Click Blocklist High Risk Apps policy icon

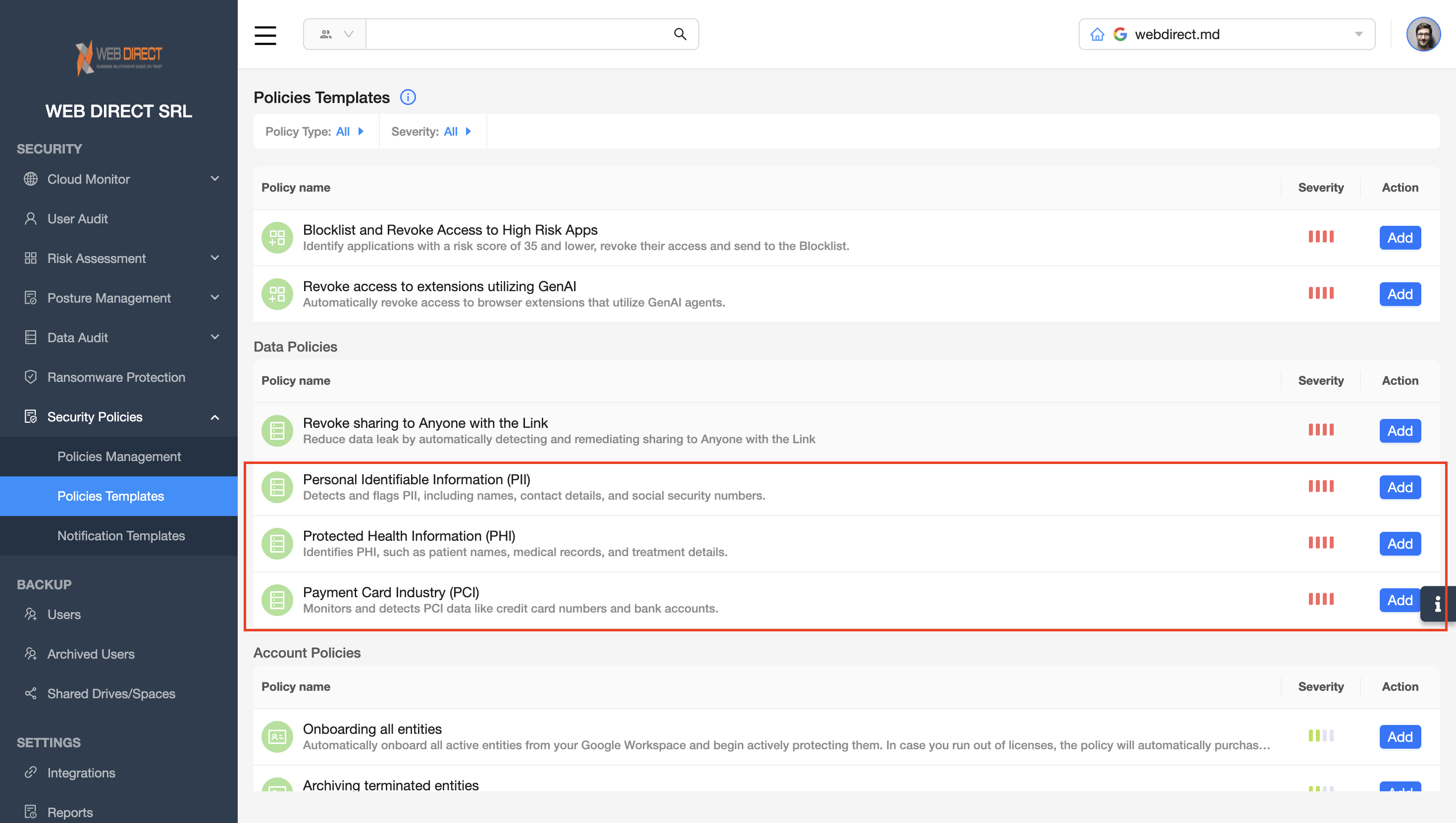277,237
